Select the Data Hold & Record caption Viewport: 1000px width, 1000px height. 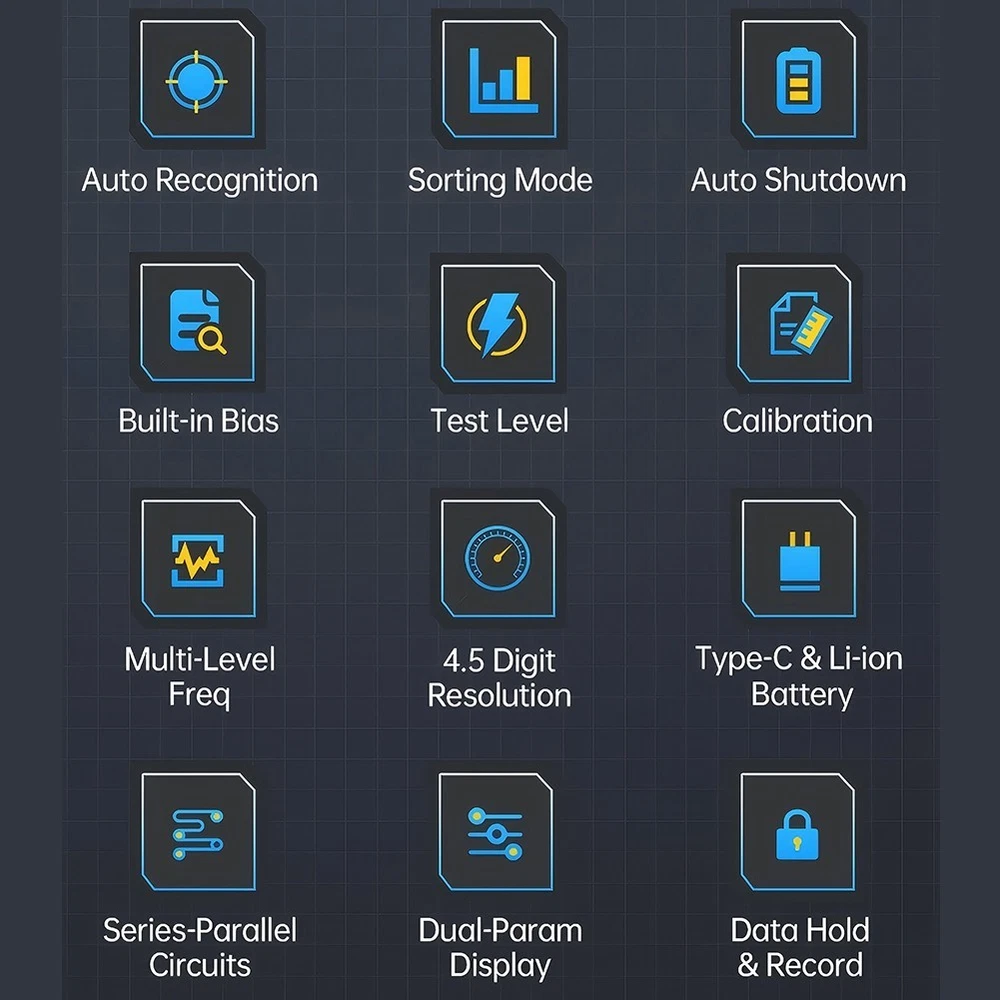click(800, 947)
